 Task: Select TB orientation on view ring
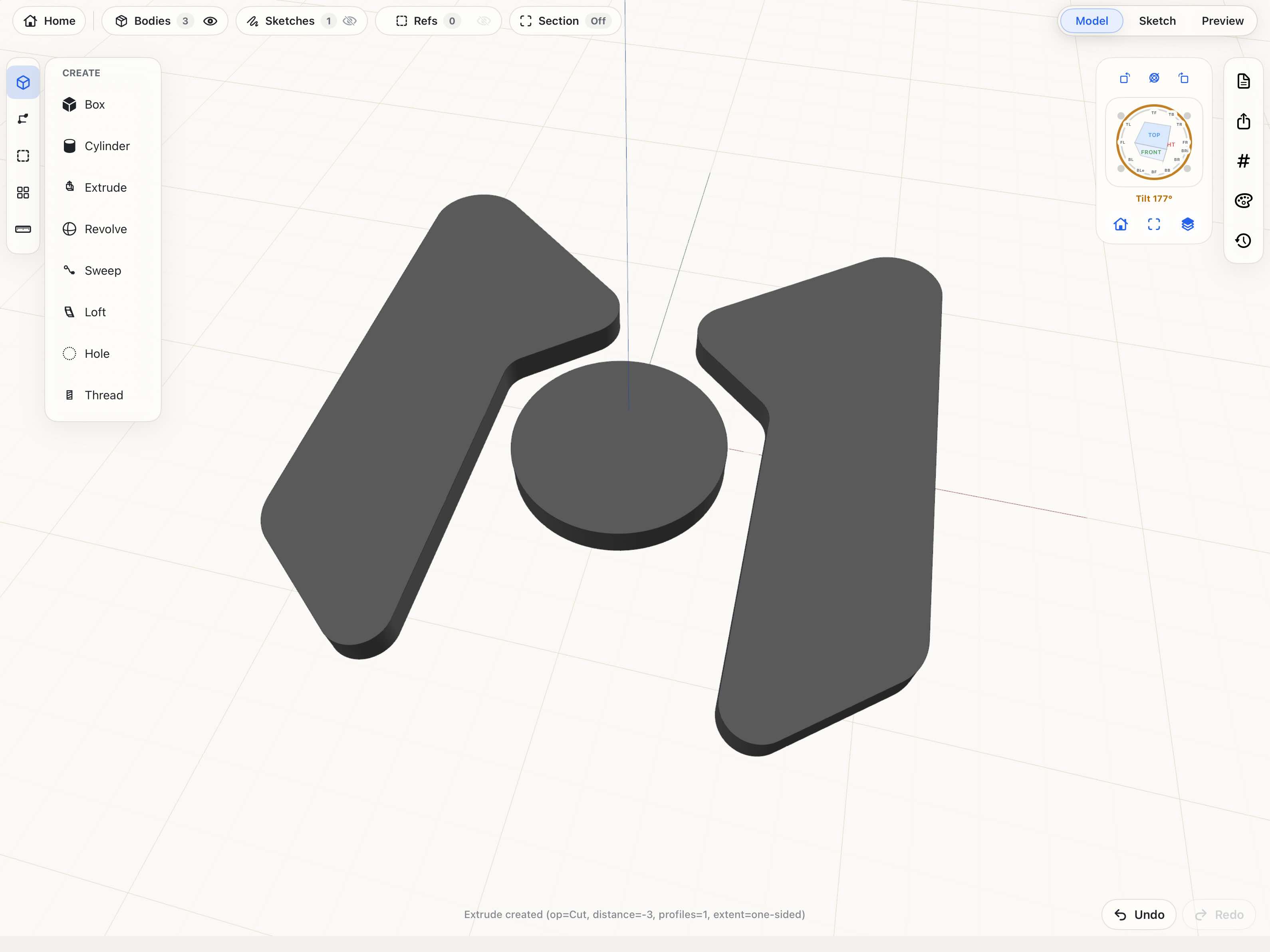[x=1171, y=115]
